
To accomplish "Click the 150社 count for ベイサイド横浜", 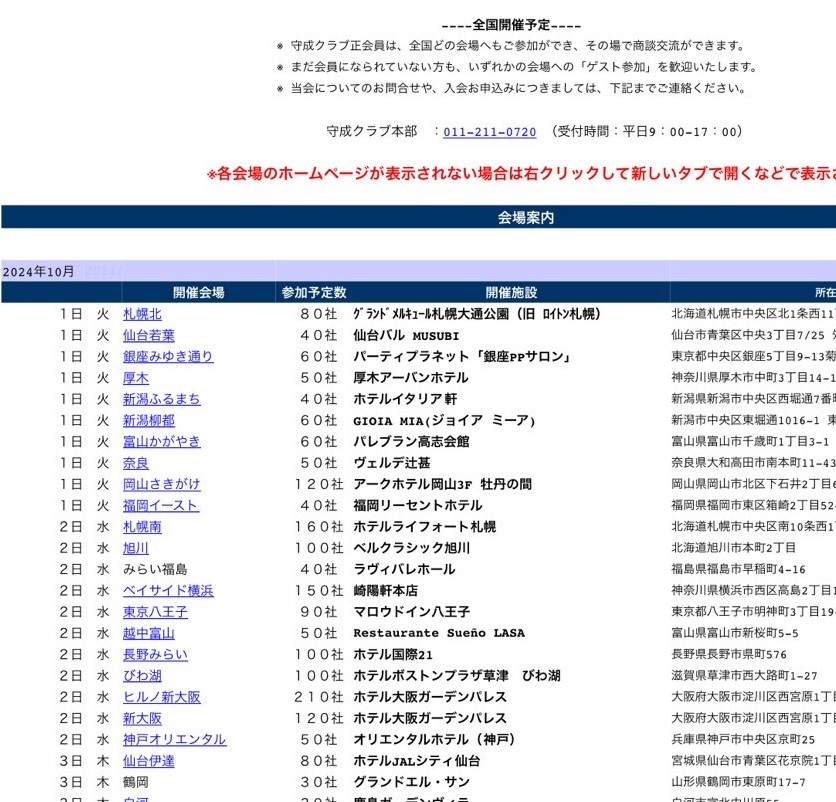I will [319, 591].
